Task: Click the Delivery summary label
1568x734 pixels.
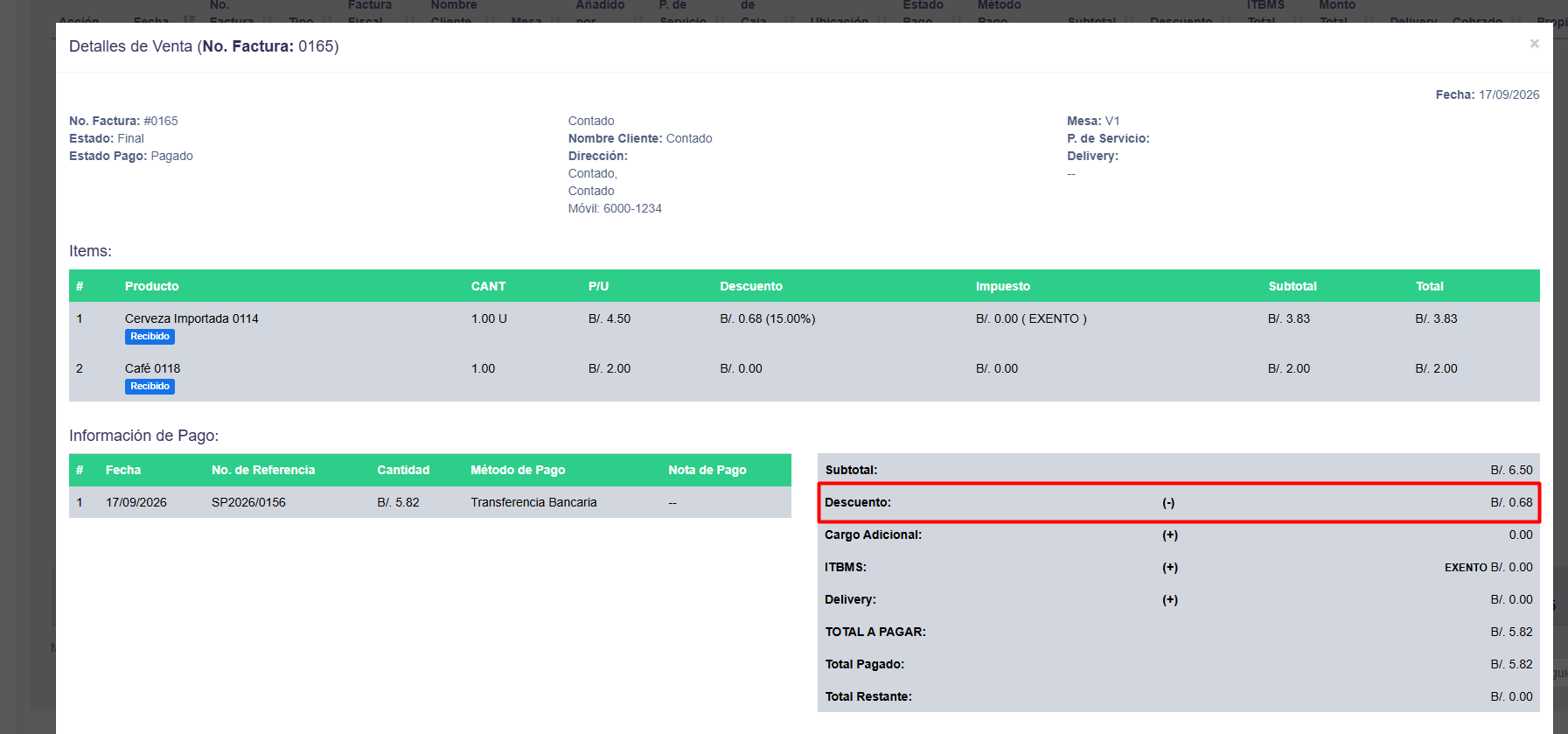Action: coord(850,599)
